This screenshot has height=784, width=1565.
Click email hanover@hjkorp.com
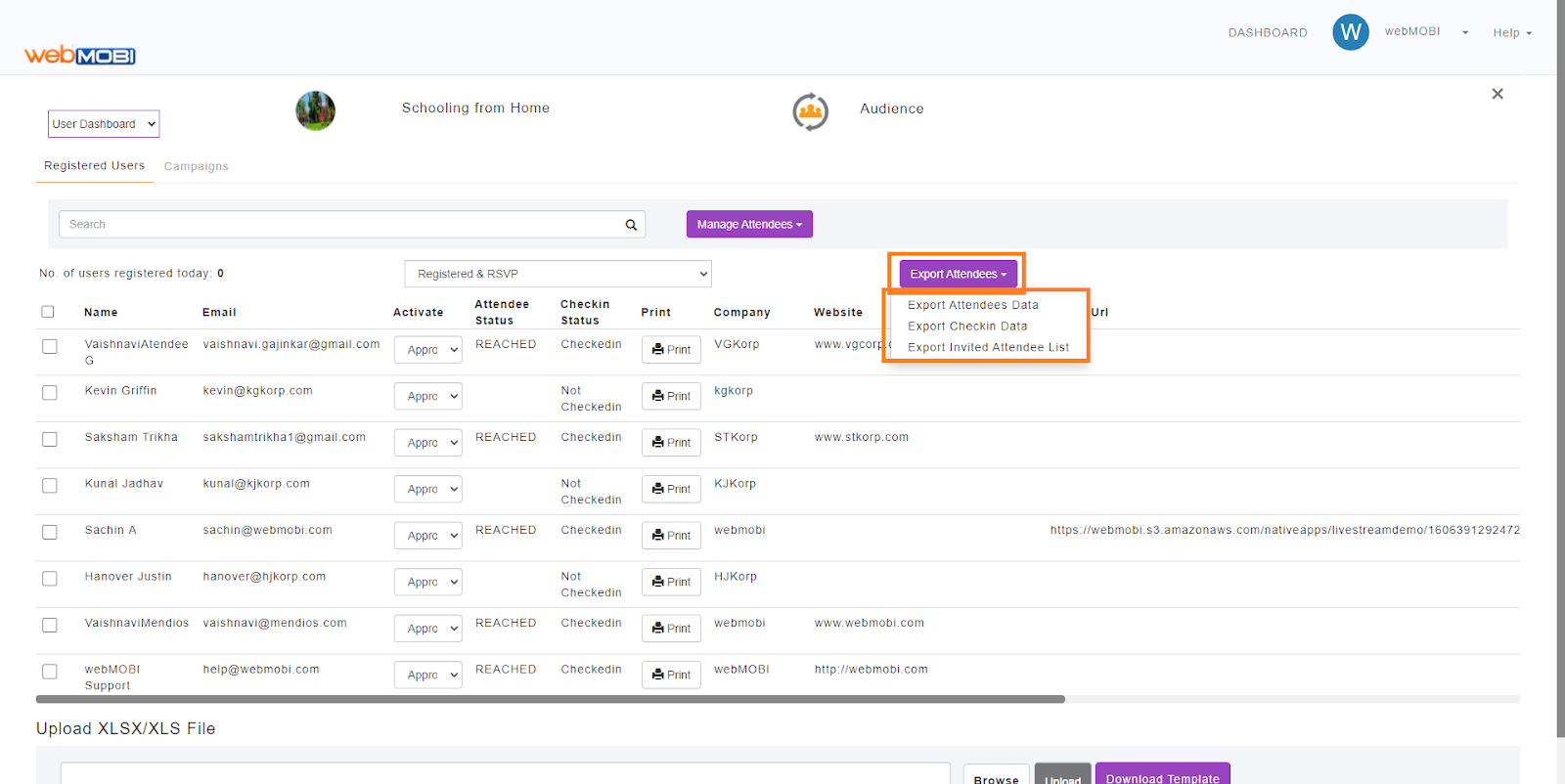(x=264, y=577)
